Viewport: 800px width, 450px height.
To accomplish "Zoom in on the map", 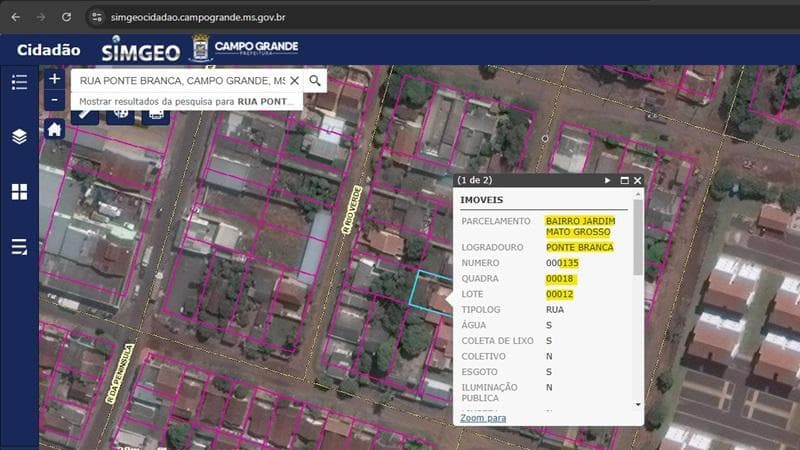I will coord(55,79).
